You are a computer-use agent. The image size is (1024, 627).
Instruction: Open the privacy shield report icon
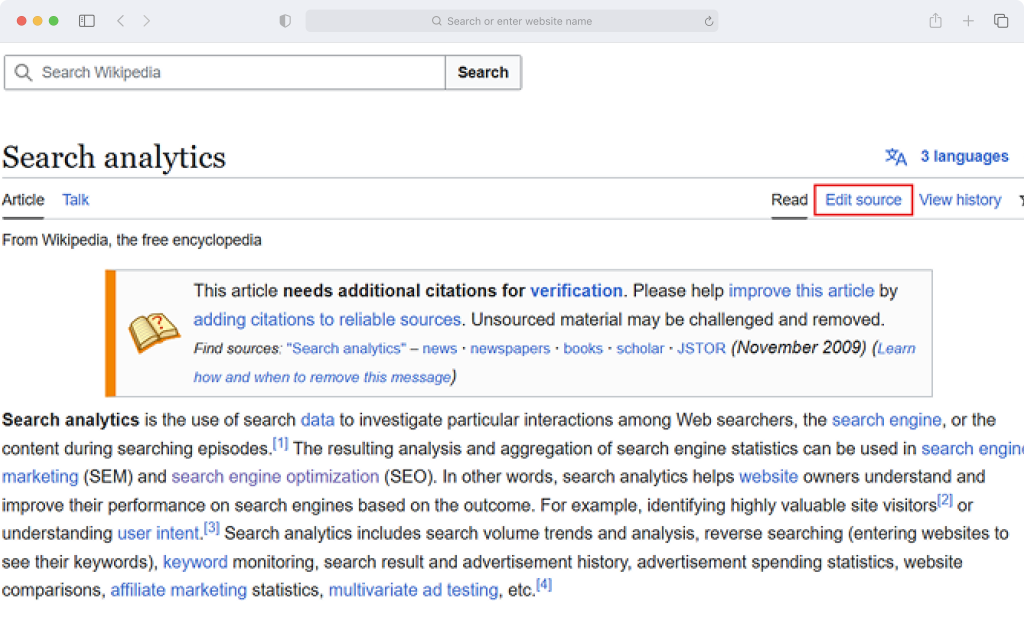pos(285,21)
